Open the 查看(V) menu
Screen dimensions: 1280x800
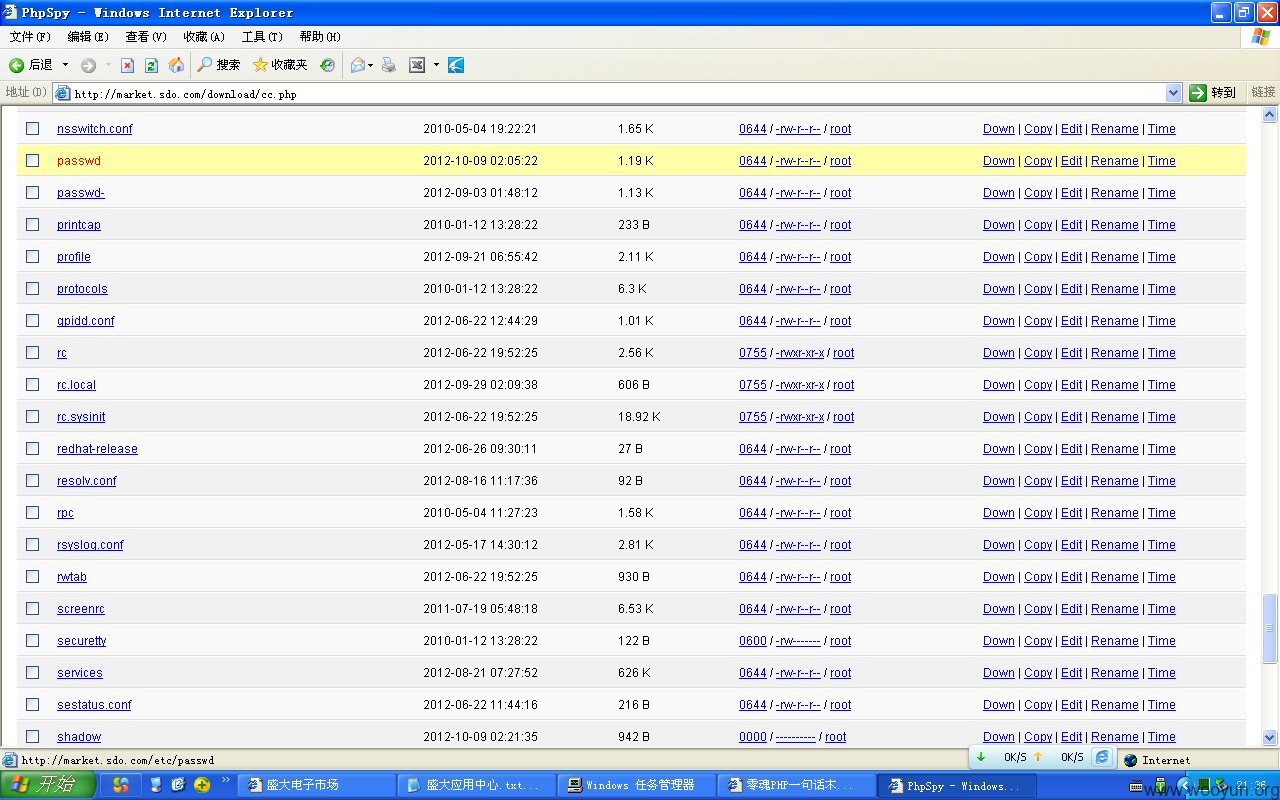coord(146,37)
